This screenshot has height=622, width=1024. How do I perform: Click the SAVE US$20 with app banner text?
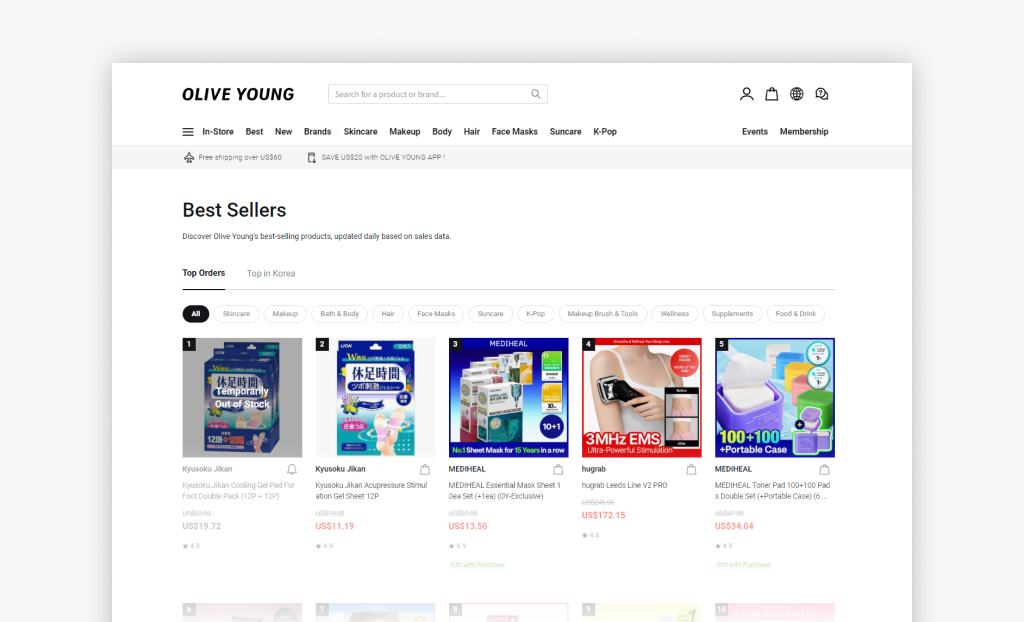[383, 157]
